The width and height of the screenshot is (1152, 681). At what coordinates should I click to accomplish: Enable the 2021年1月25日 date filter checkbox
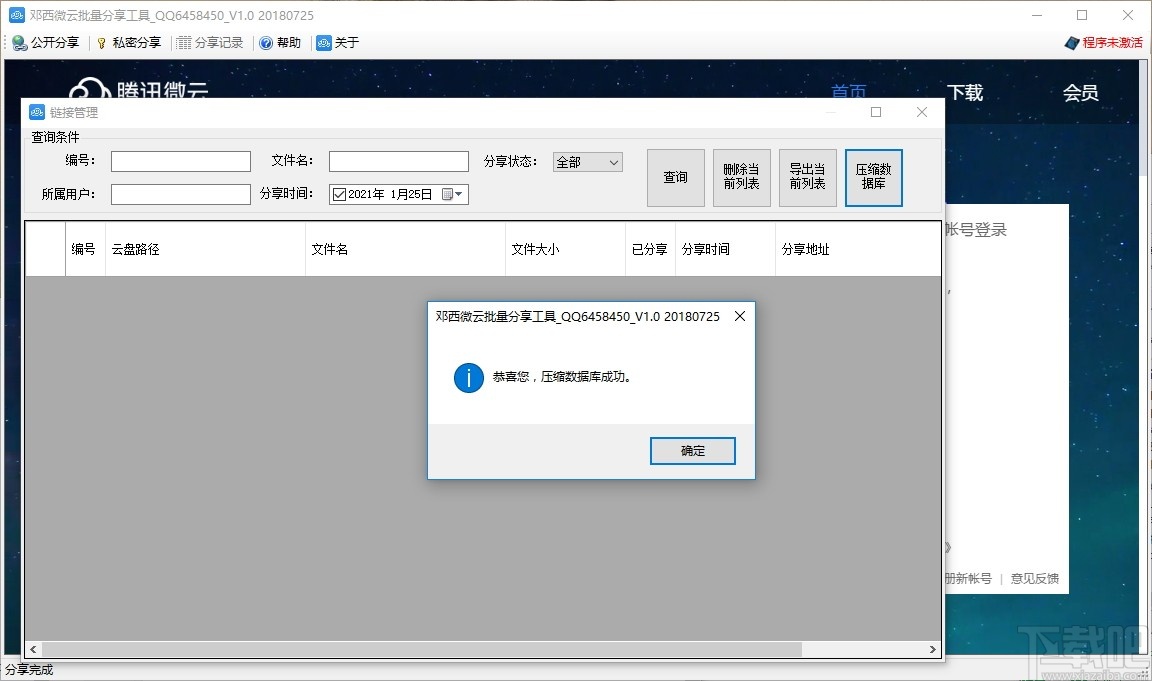[x=339, y=194]
